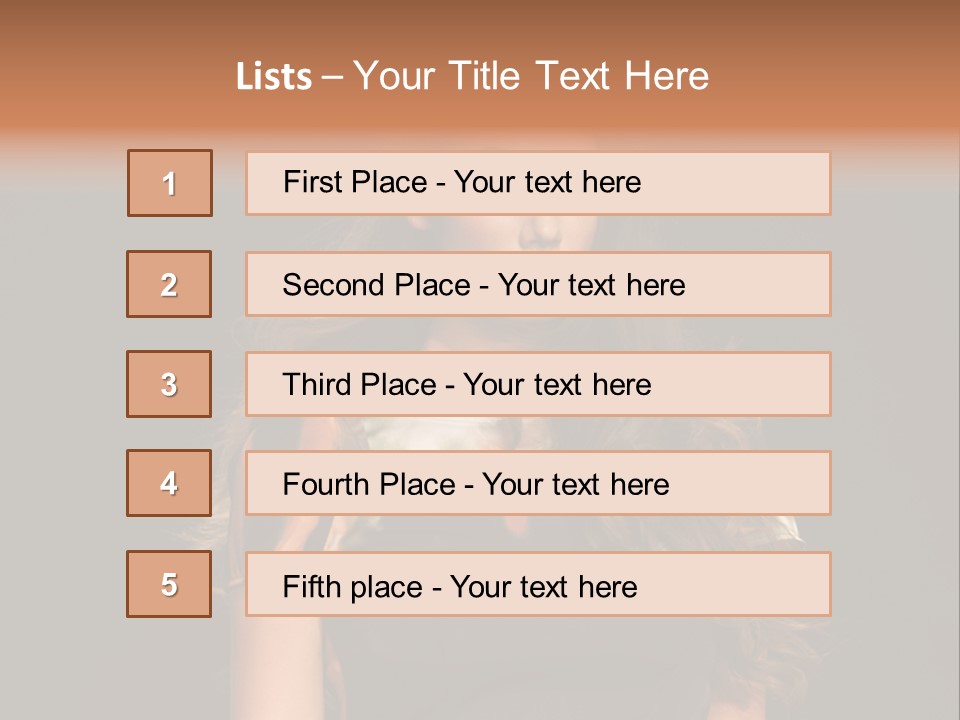Click the dash in the slide title

pos(333,77)
